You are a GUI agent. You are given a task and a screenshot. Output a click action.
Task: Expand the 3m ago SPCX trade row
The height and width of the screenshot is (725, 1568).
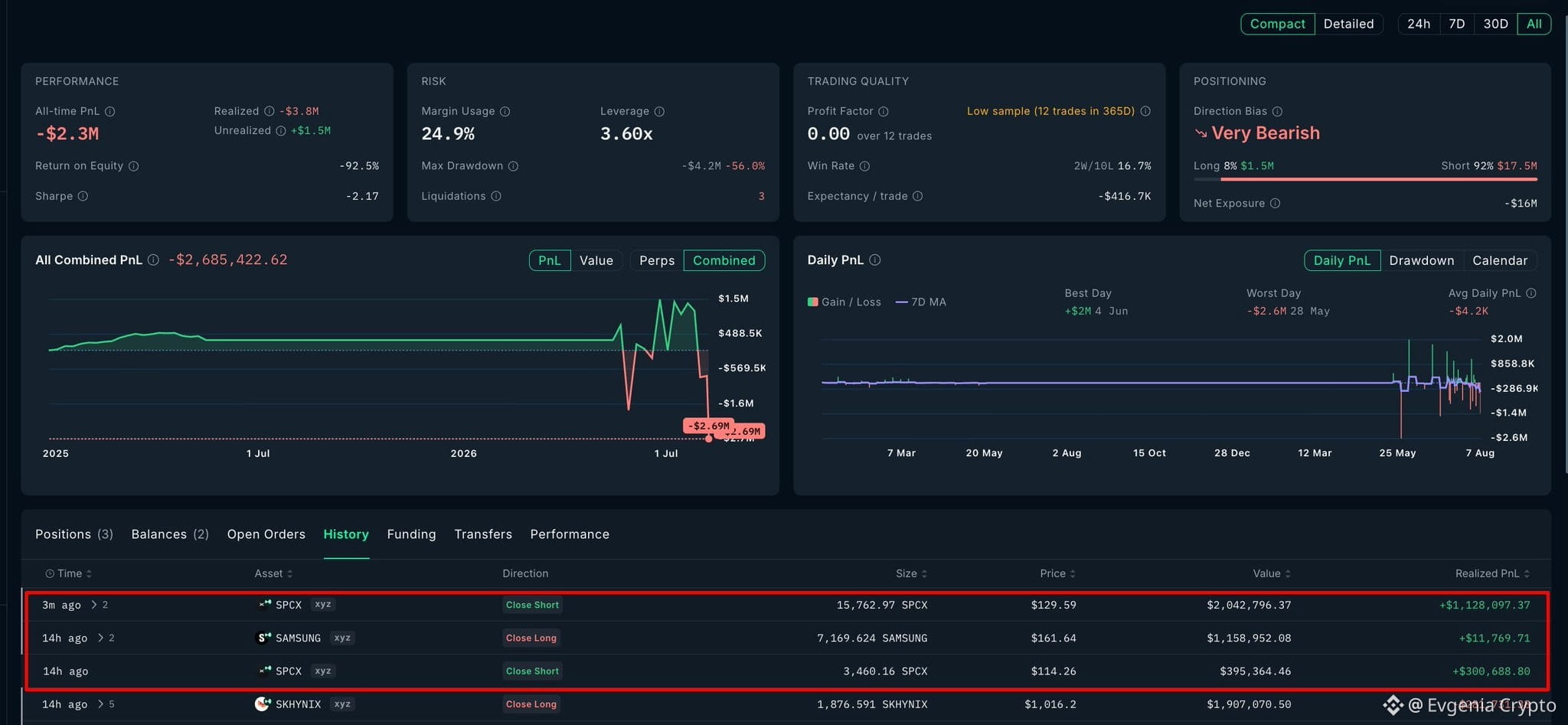tap(94, 605)
